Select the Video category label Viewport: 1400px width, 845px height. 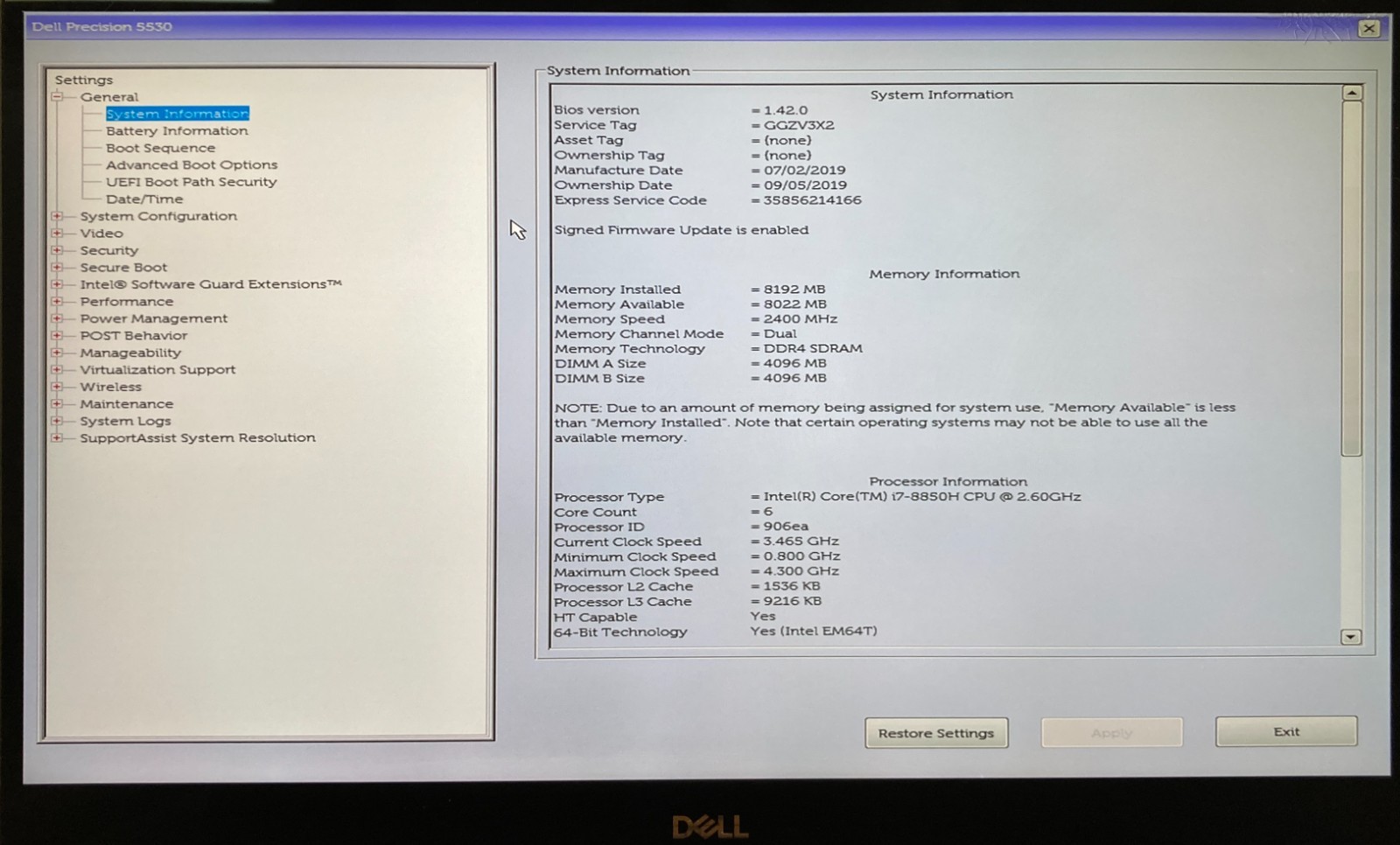101,234
